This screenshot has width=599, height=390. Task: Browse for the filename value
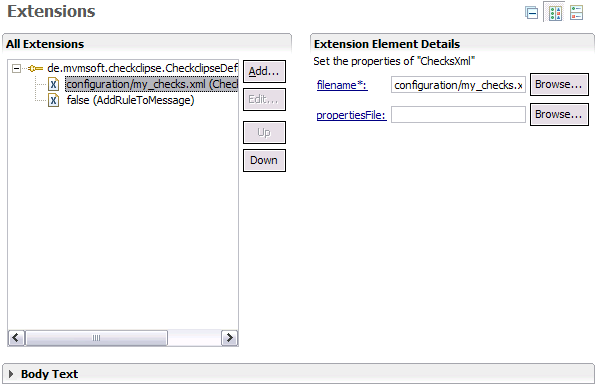click(x=559, y=84)
